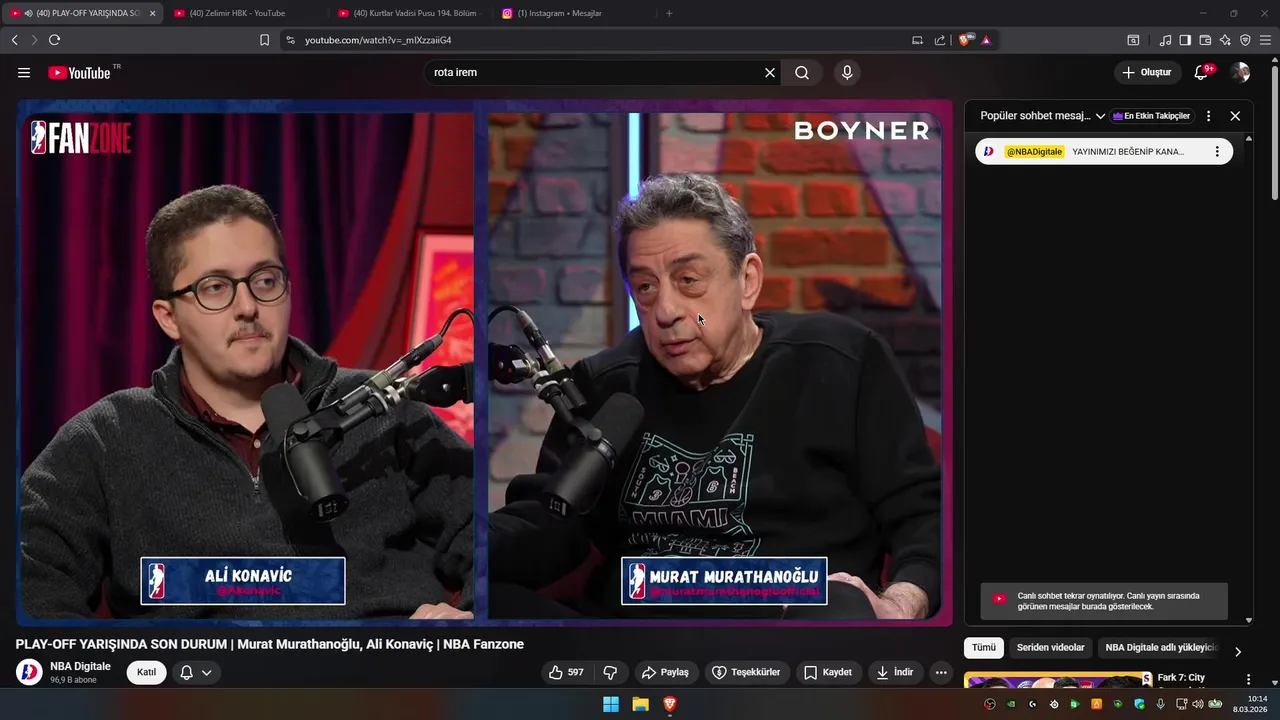1280x720 pixels.
Task: Show next filter chips arrow
Action: click(1238, 651)
